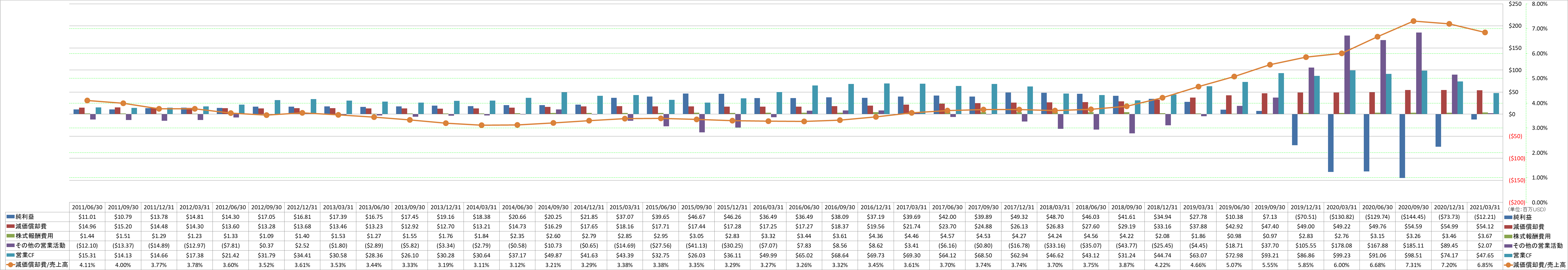This screenshot has width=1568, height=270.
Task: Click the highest orange line marker on the chart
Action: [1413, 21]
